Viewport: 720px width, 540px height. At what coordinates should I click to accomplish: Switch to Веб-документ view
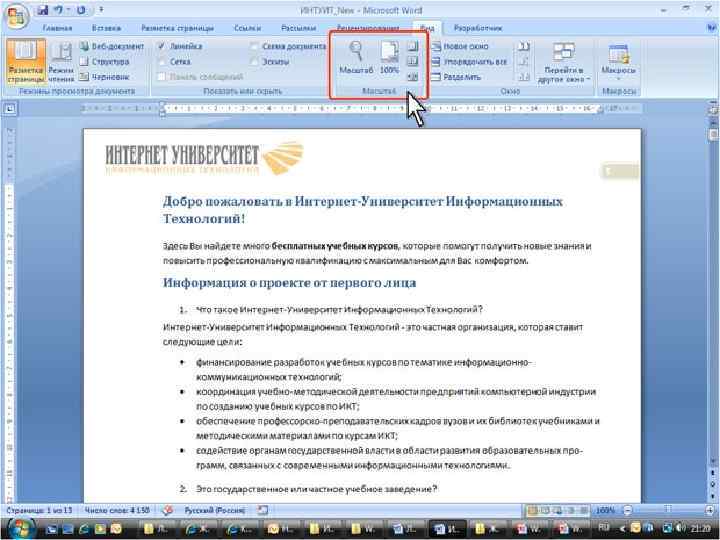pyautogui.click(x=112, y=46)
